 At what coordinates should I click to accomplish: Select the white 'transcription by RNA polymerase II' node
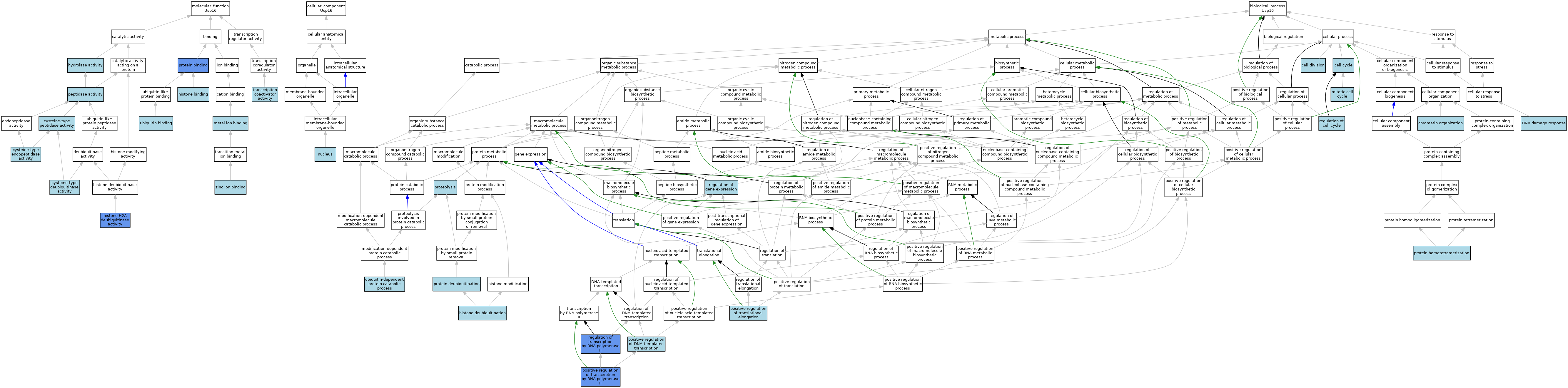pyautogui.click(x=579, y=313)
